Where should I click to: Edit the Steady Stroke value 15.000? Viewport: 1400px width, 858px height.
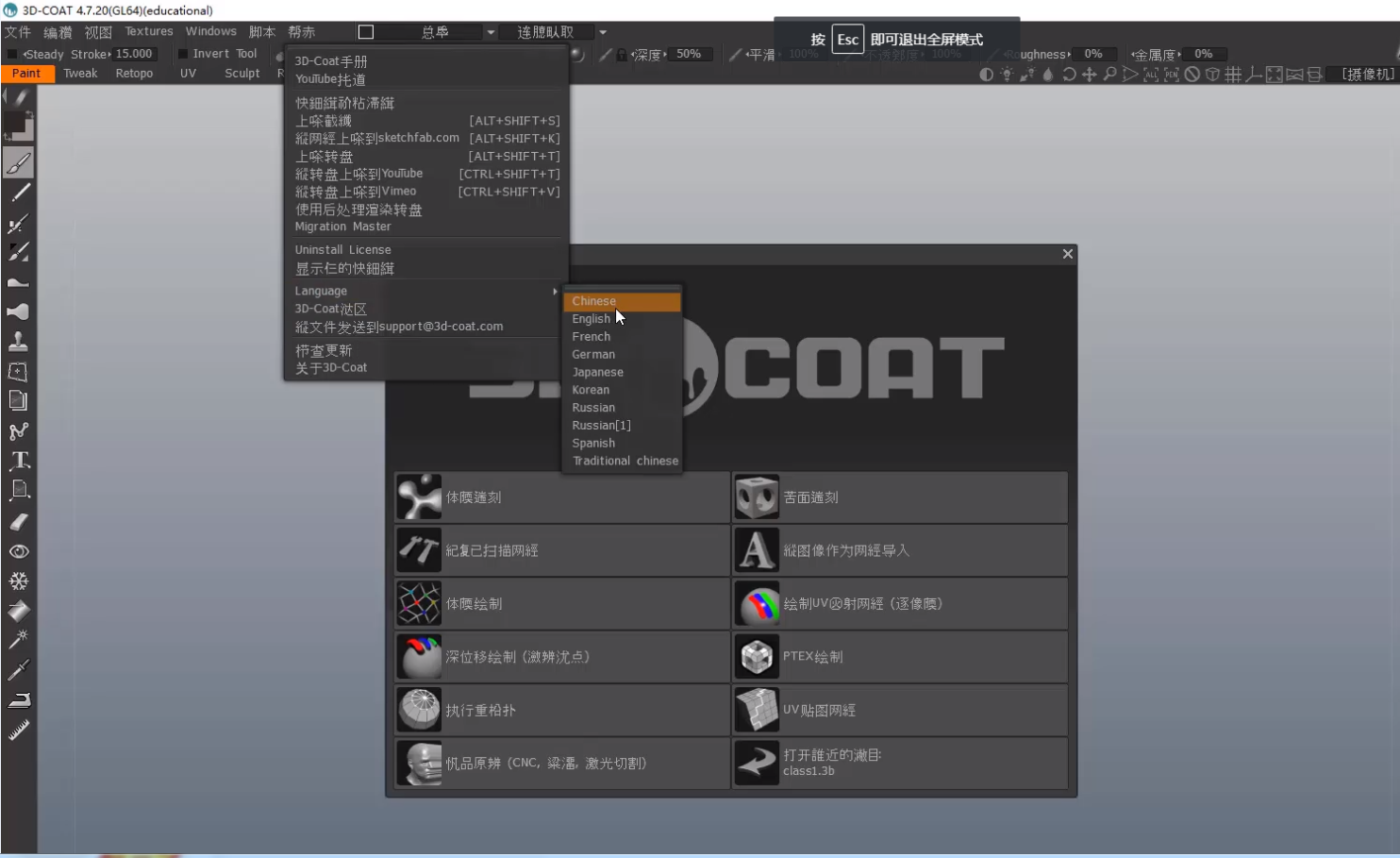134,54
